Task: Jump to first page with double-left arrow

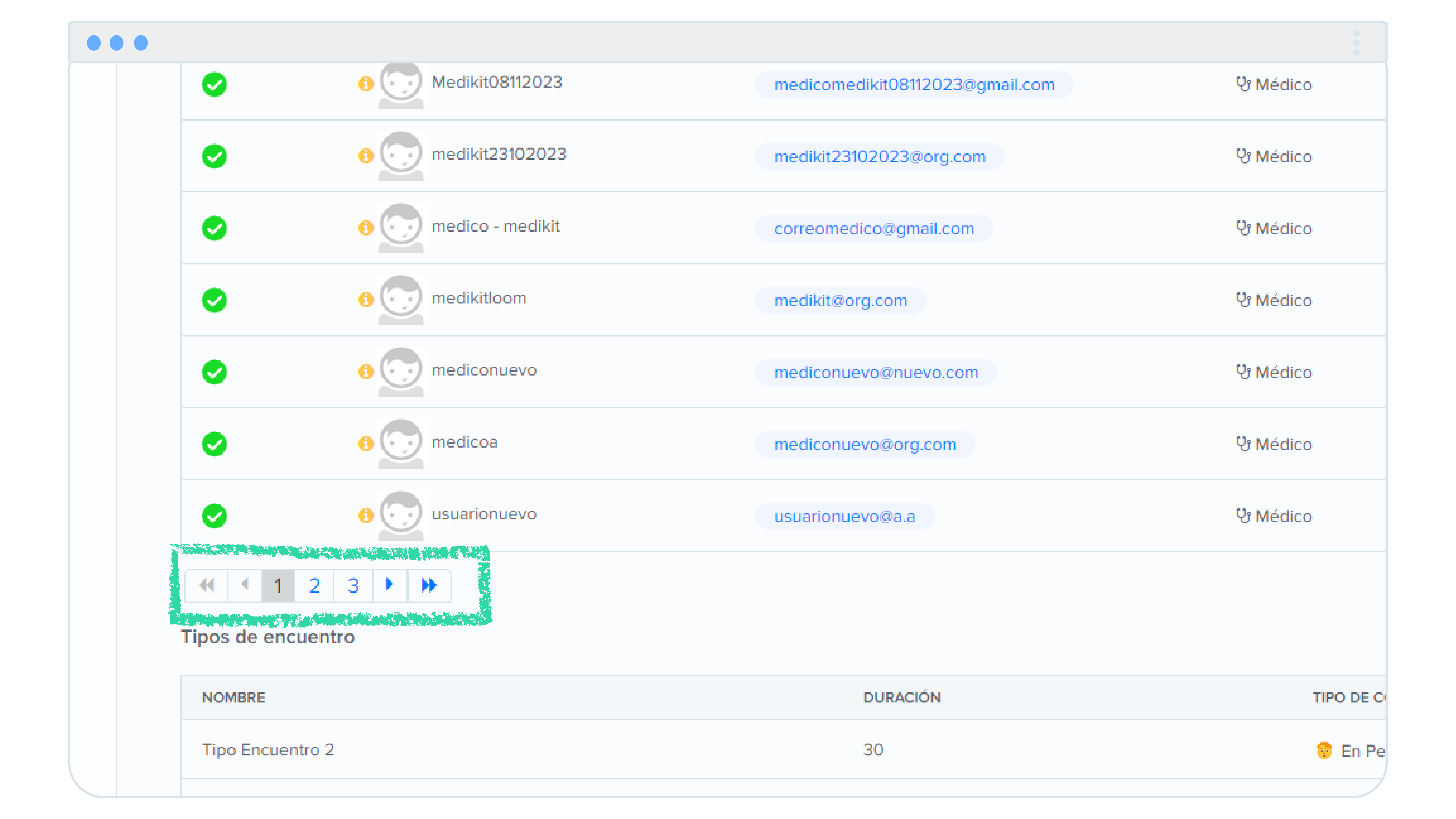Action: click(x=207, y=585)
